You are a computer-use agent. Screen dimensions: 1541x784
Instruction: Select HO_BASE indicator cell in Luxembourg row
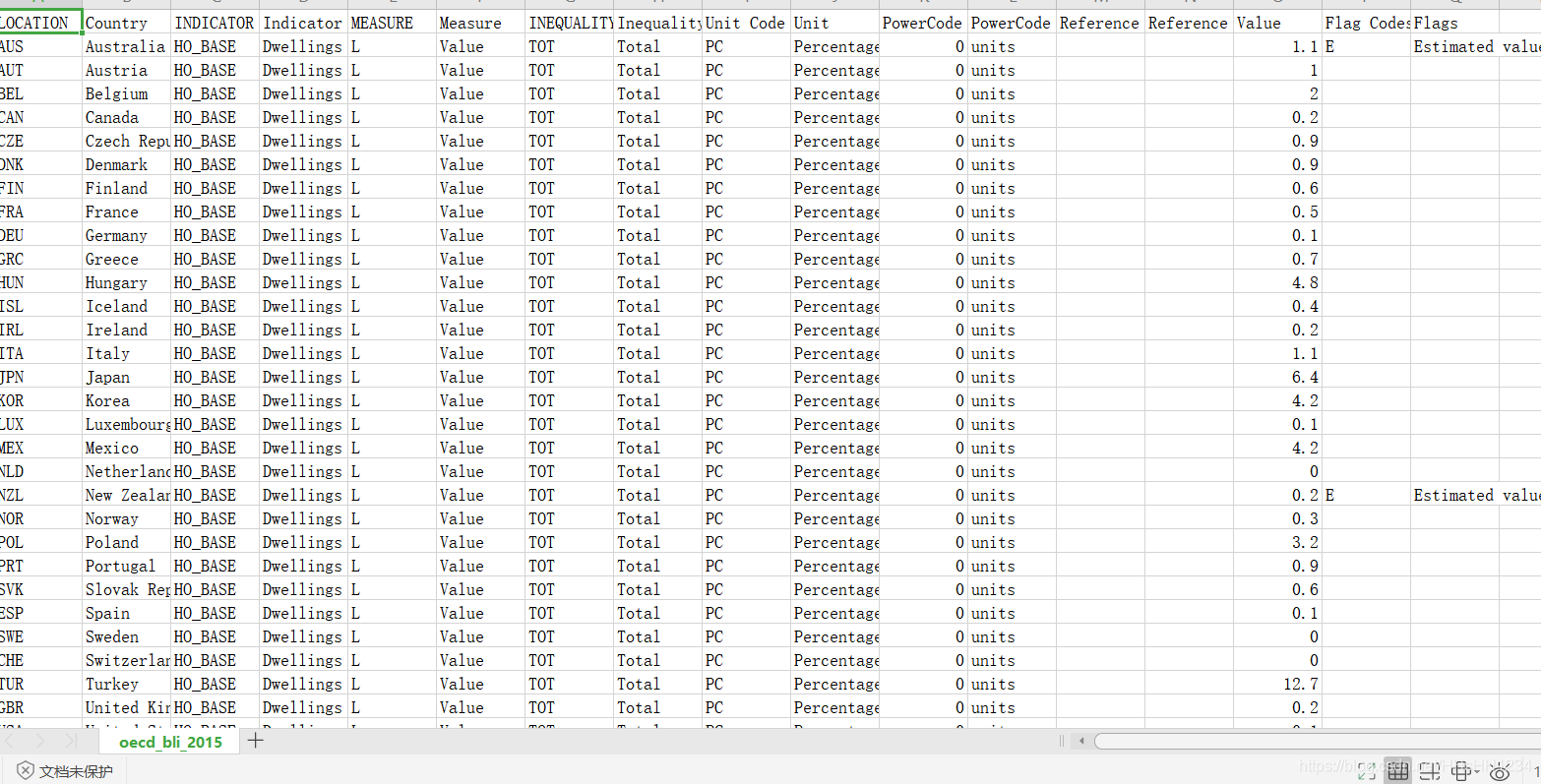[x=215, y=424]
